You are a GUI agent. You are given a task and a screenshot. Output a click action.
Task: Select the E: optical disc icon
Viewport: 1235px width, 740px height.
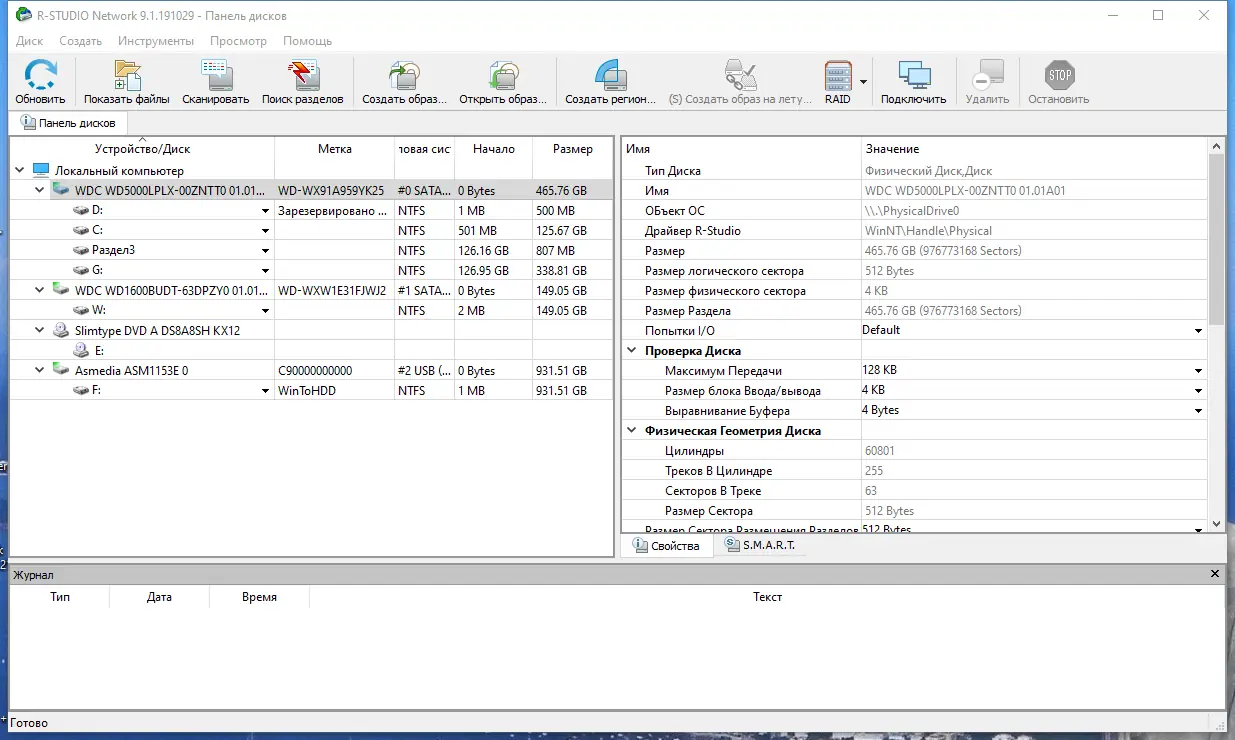(82, 350)
